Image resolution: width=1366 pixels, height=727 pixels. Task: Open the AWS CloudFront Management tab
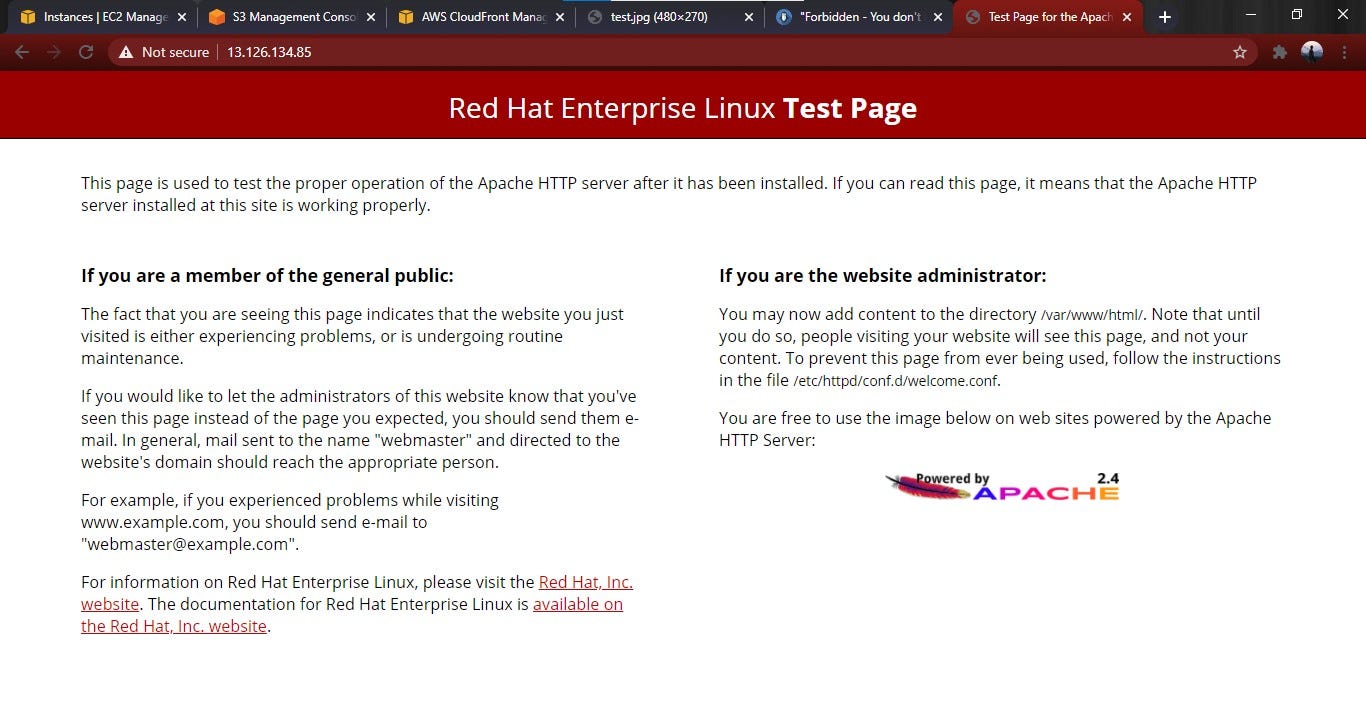[480, 17]
